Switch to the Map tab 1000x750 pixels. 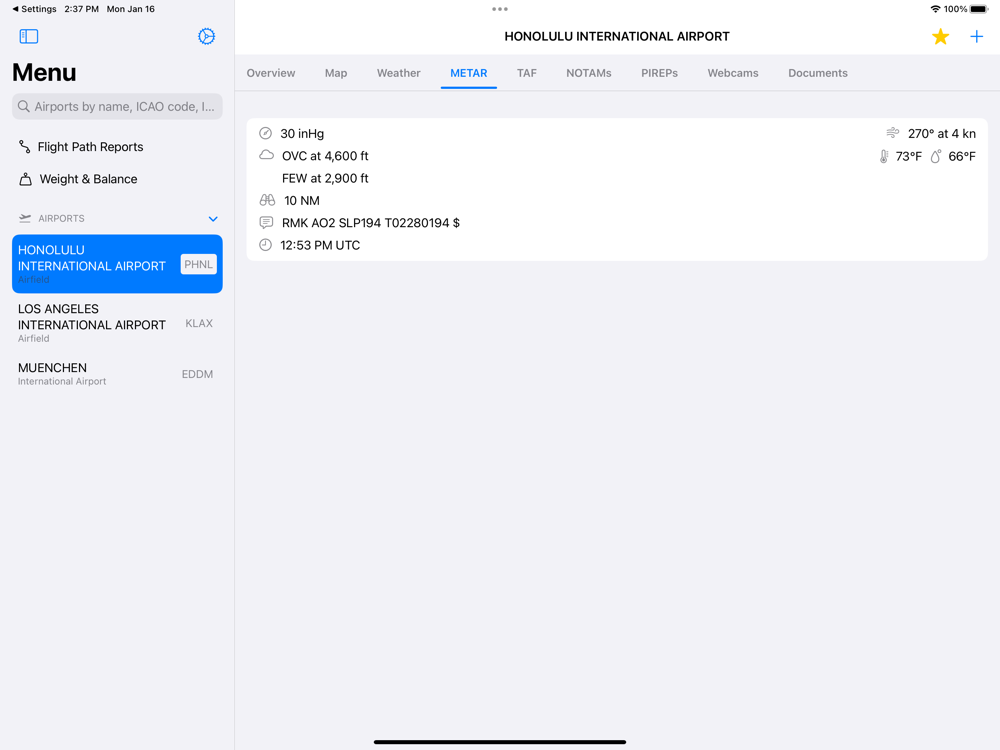[x=336, y=73]
